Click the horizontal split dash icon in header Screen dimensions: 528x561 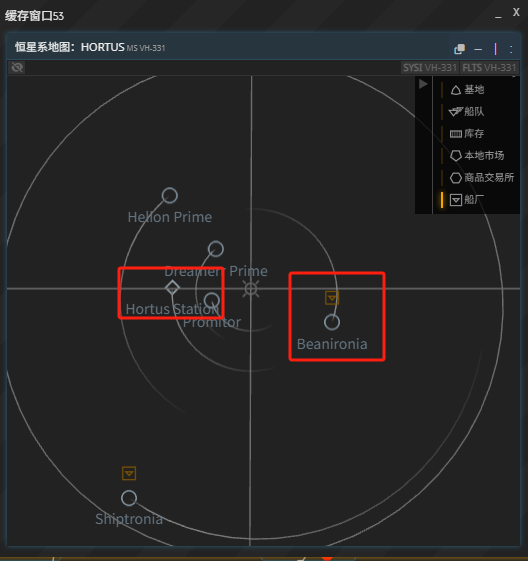(x=478, y=49)
